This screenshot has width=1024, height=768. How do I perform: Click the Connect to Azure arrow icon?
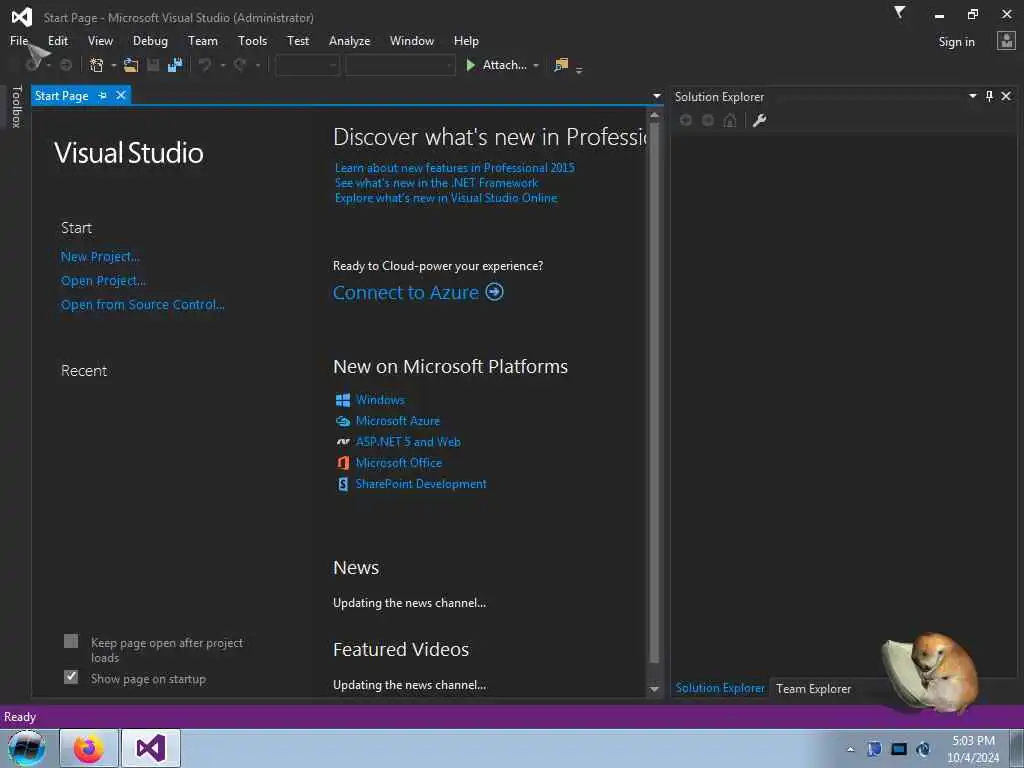point(495,292)
